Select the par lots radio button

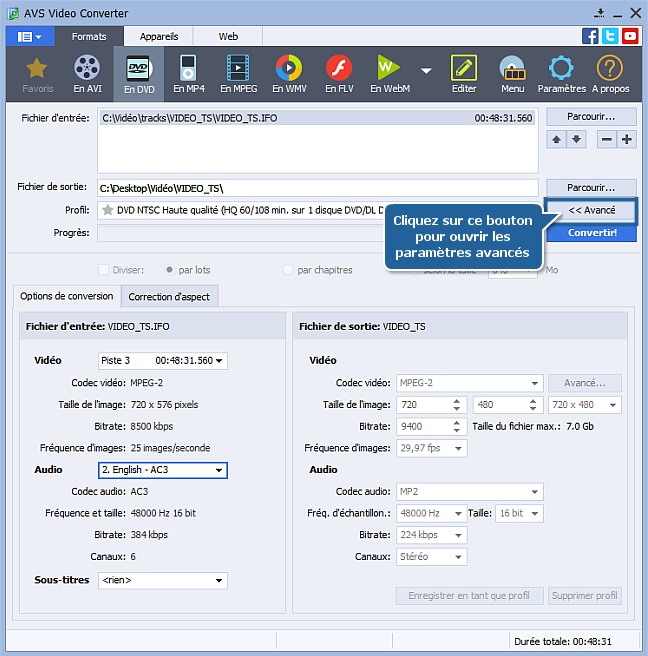[x=171, y=270]
